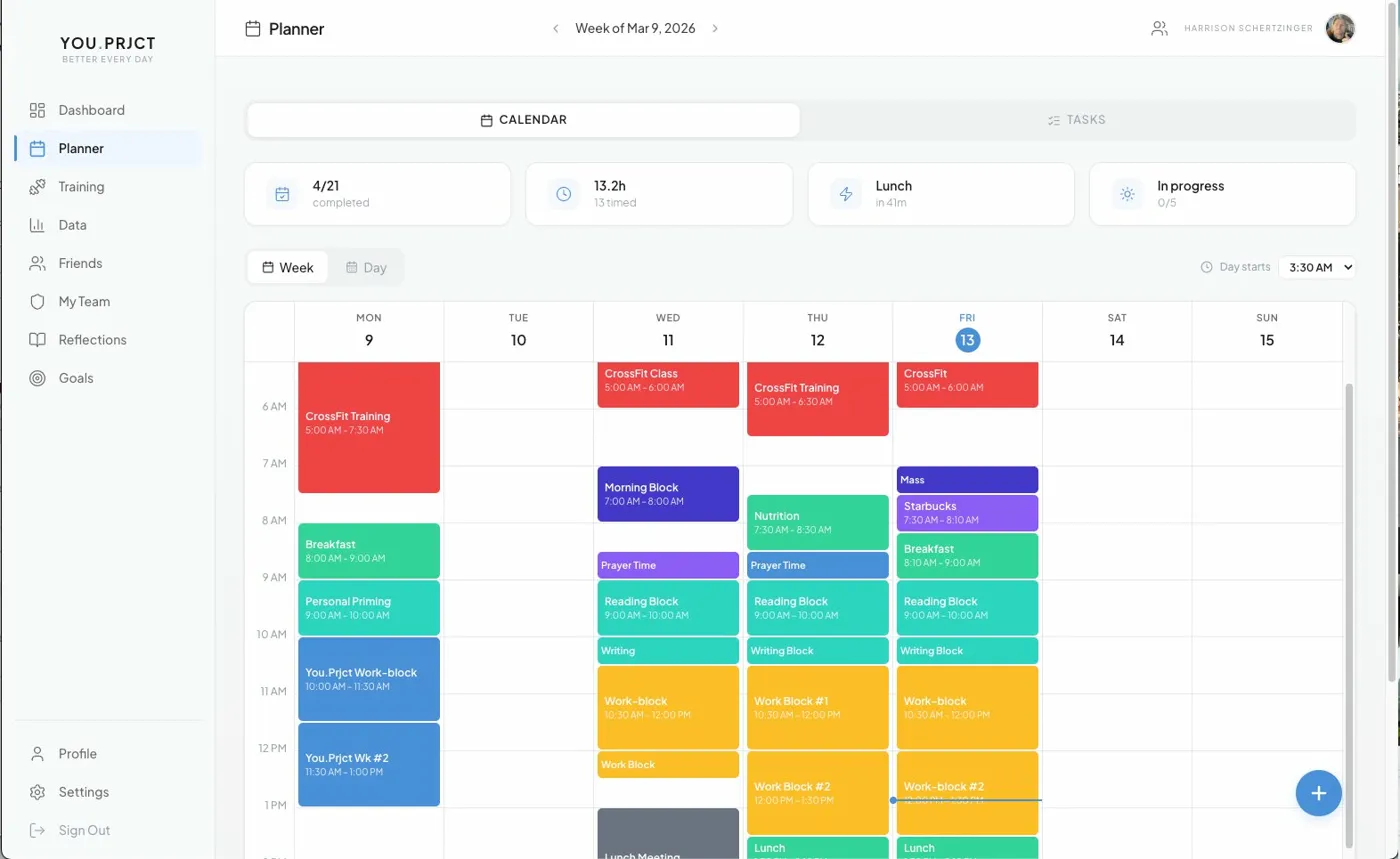
Task: Click the calendar icon next to Planner title
Action: (x=251, y=29)
